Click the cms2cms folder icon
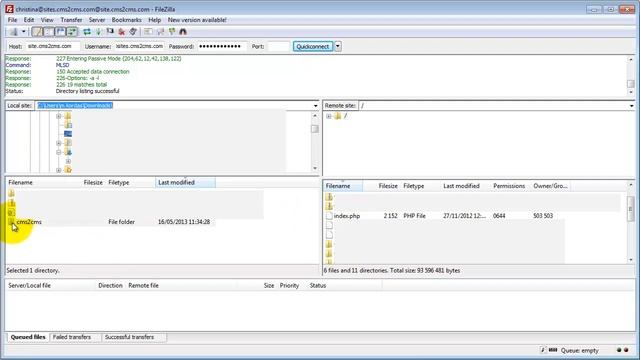The height and width of the screenshot is (360, 640). pyautogui.click(x=11, y=222)
